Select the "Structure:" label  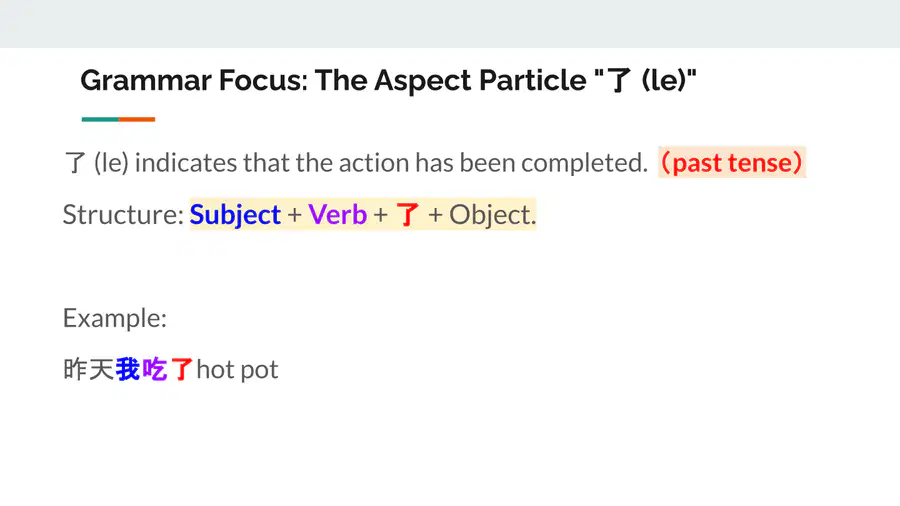[123, 215]
